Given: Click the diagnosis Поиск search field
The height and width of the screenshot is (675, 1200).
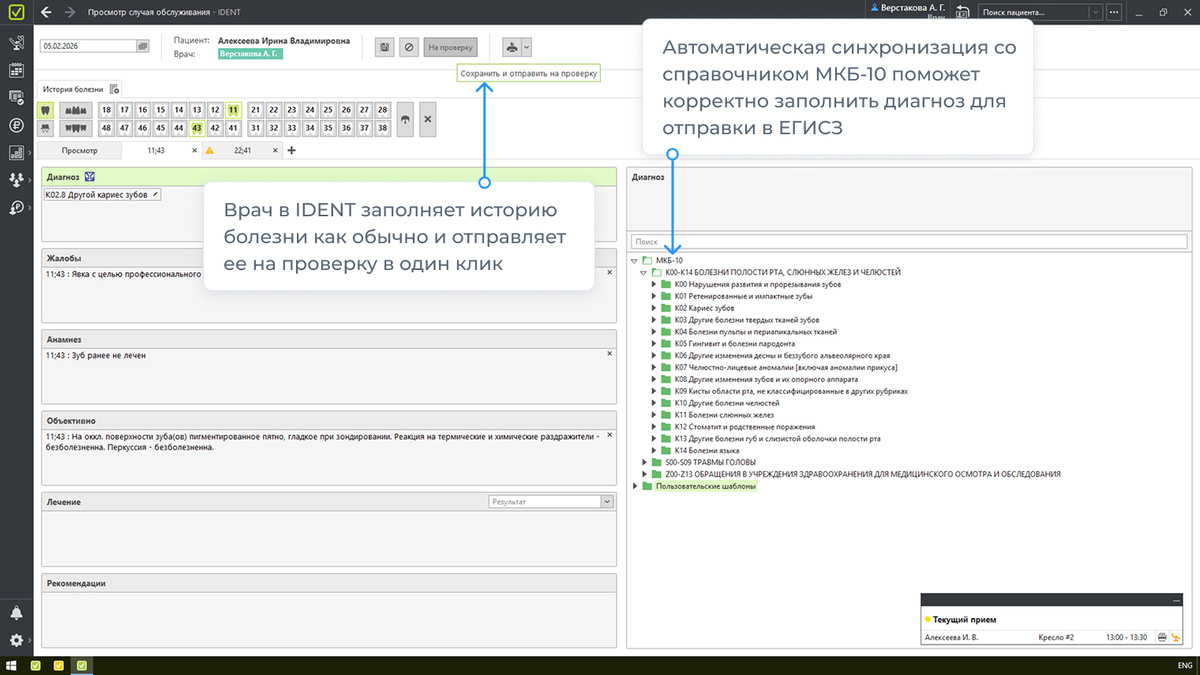Looking at the screenshot, I should [x=909, y=242].
